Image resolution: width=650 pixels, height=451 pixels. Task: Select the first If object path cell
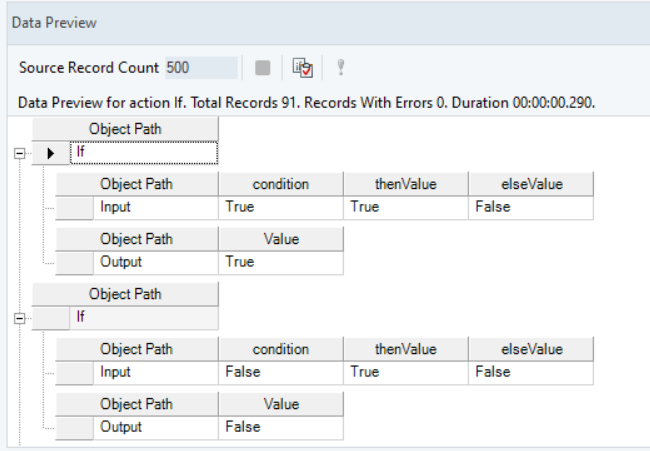coord(144,153)
